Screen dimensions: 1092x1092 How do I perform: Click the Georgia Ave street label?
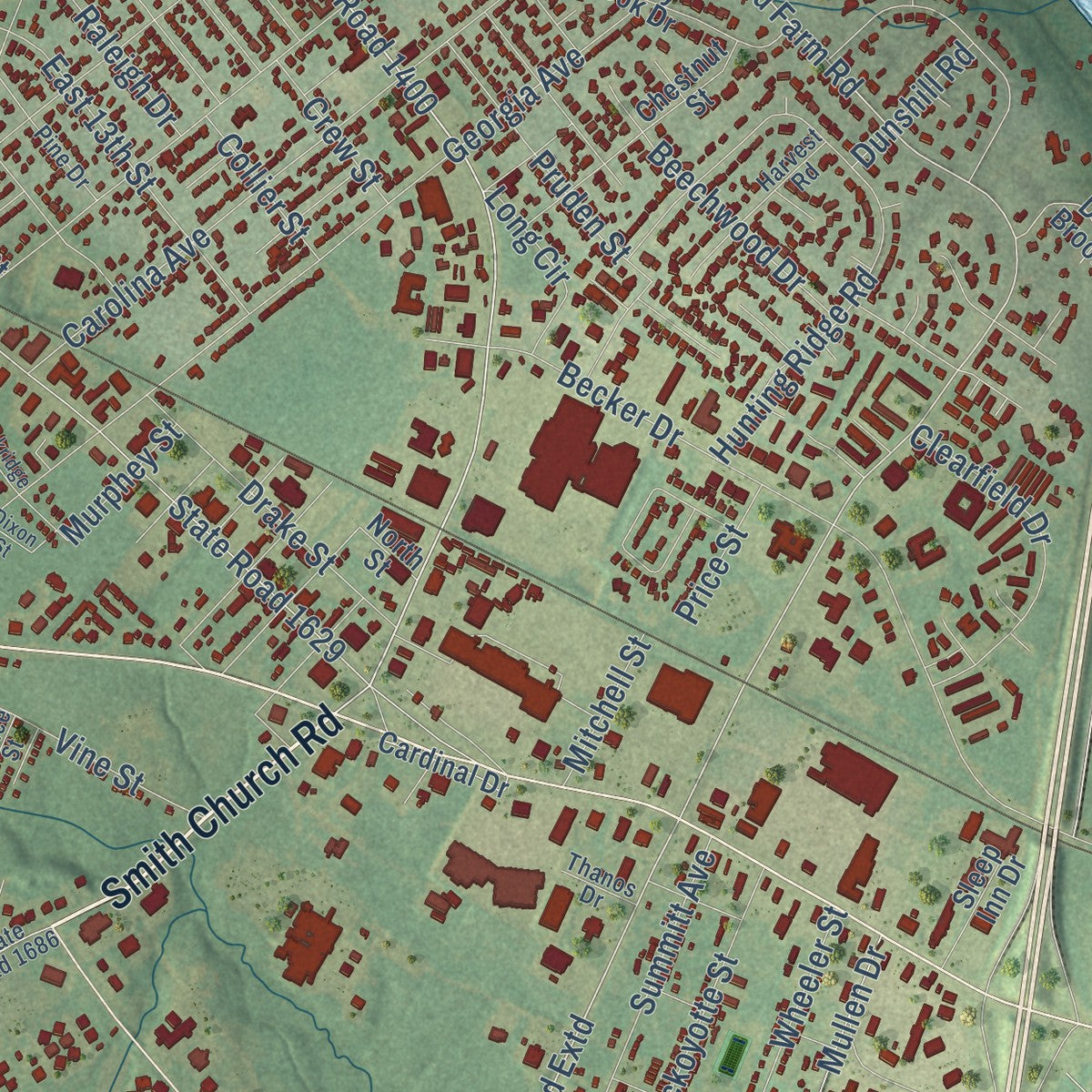tap(512, 105)
